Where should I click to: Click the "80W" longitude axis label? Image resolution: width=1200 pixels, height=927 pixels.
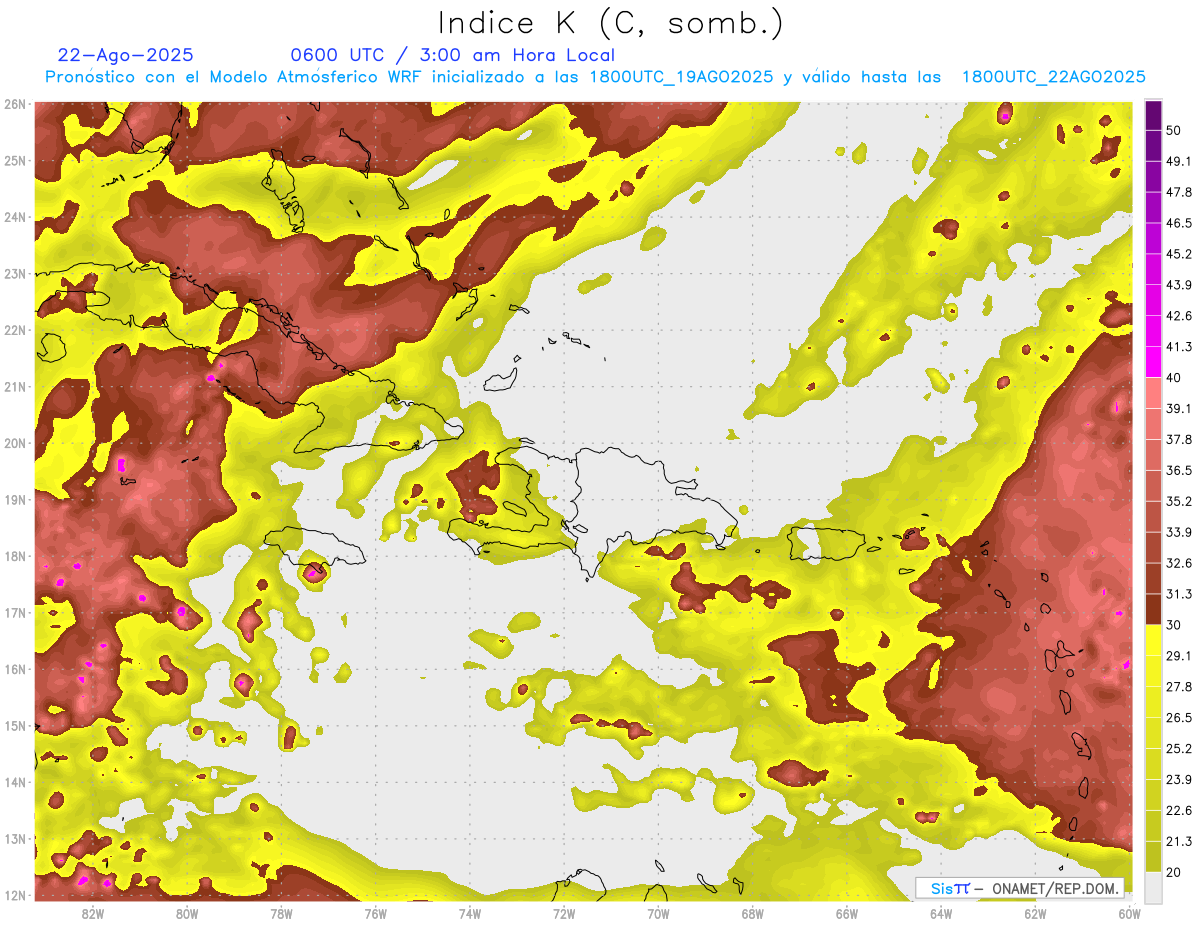(187, 914)
